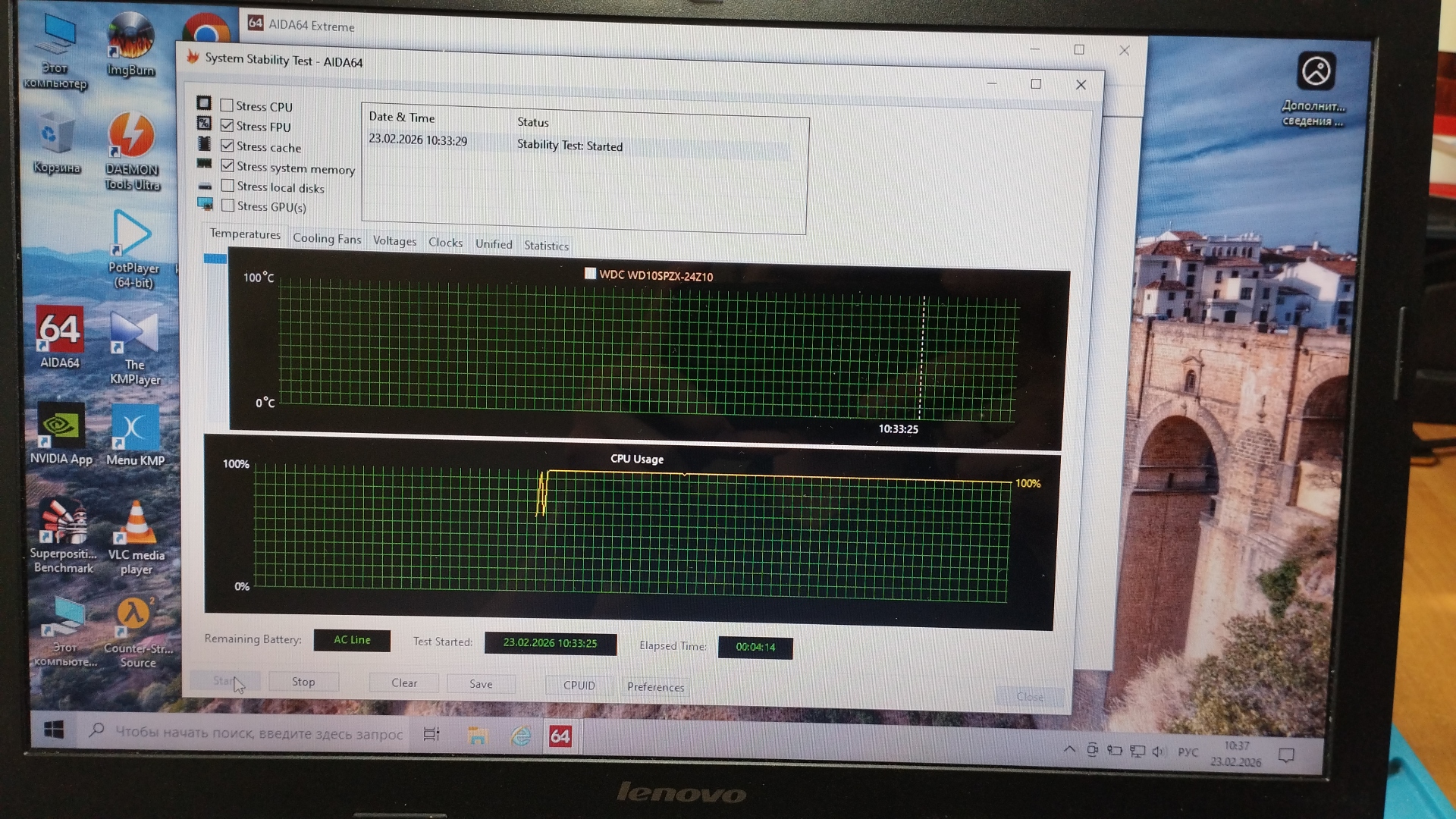The image size is (1456, 819).
Task: Switch to the Cooling Fans tab
Action: coord(327,238)
